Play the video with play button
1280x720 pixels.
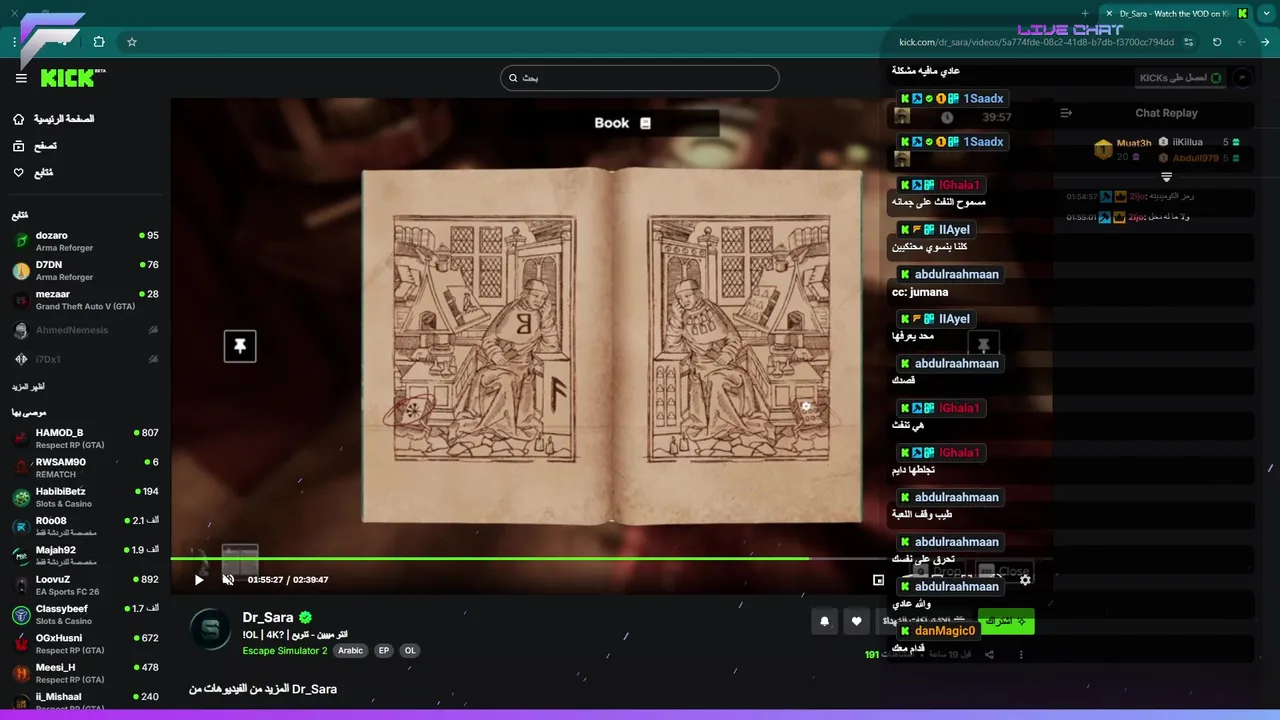pyautogui.click(x=199, y=579)
